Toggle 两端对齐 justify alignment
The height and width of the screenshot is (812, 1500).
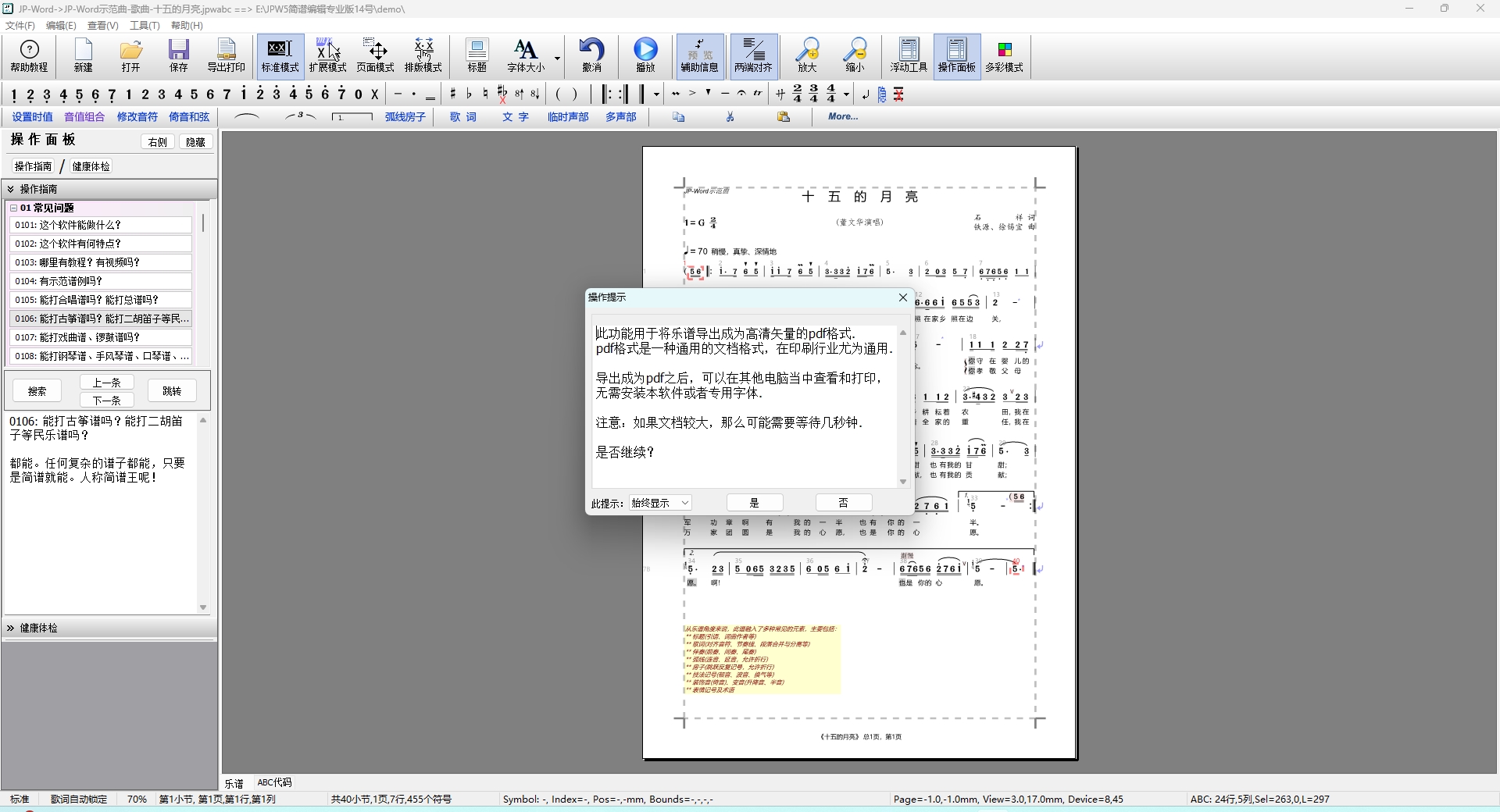(753, 55)
